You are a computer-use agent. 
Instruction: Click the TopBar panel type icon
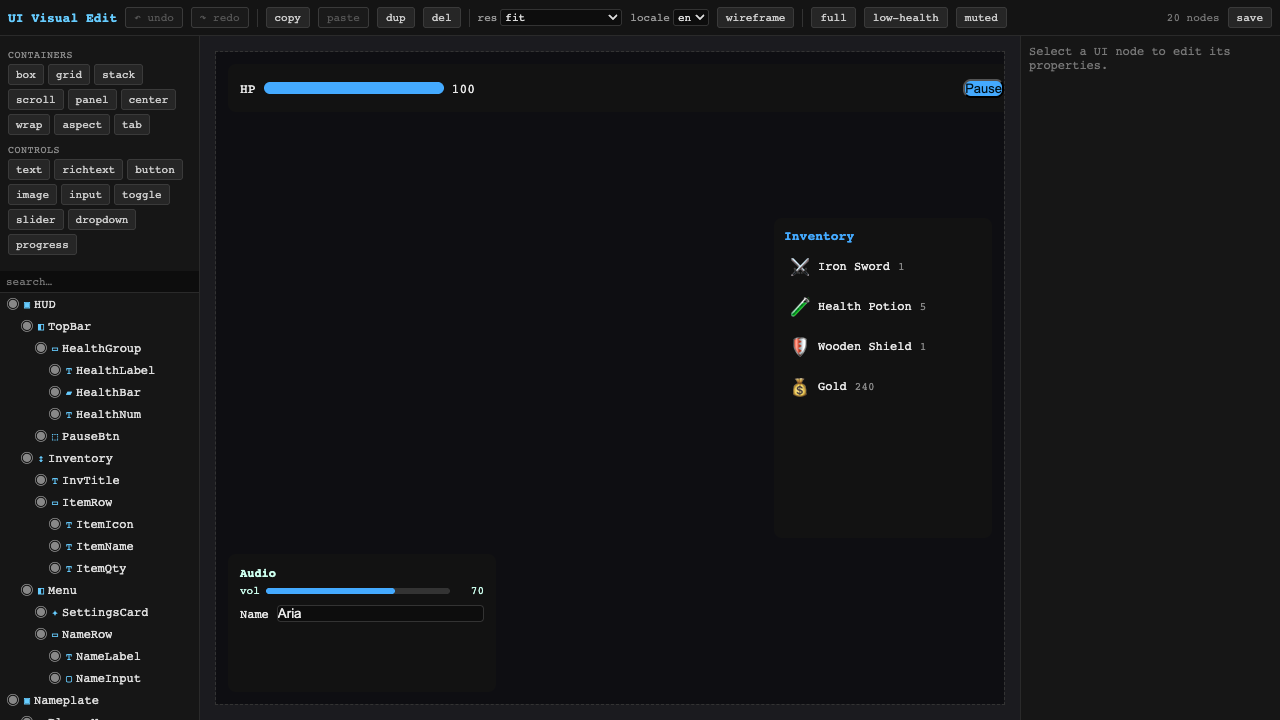pos(41,327)
